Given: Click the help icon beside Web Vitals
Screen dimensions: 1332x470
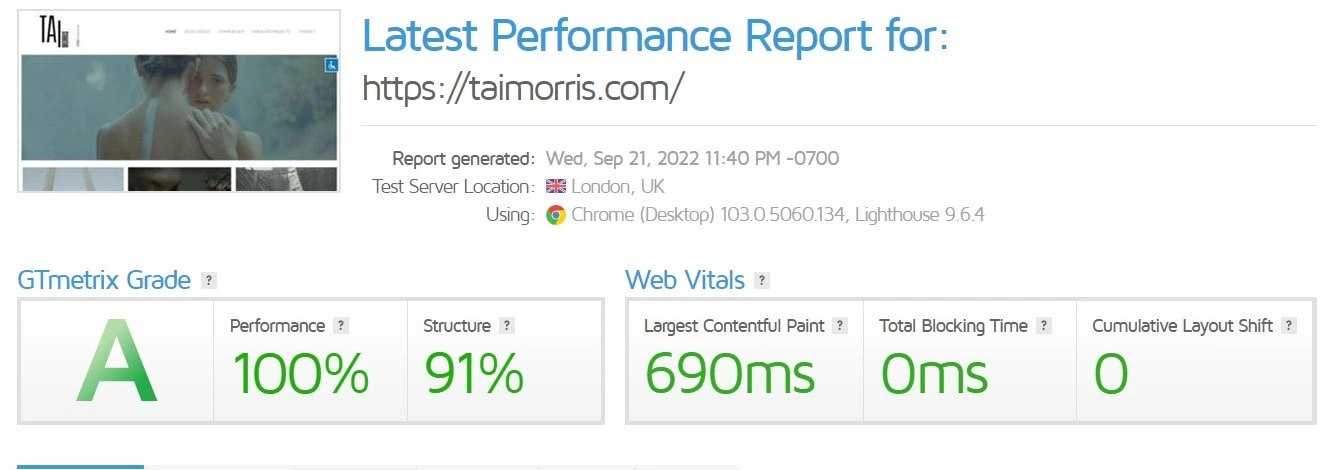Looking at the screenshot, I should pyautogui.click(x=762, y=281).
